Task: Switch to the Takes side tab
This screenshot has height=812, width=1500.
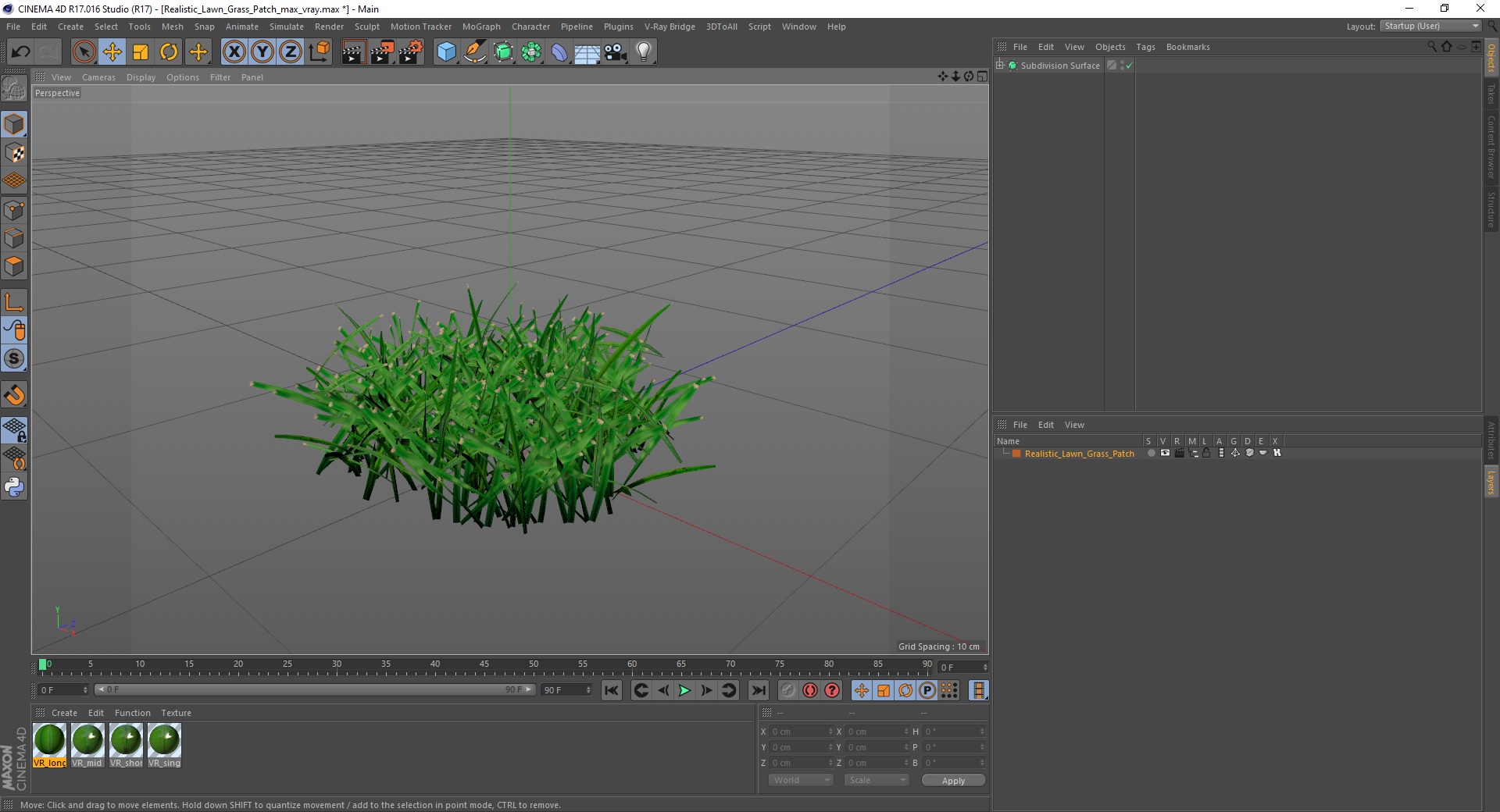Action: 1491,94
